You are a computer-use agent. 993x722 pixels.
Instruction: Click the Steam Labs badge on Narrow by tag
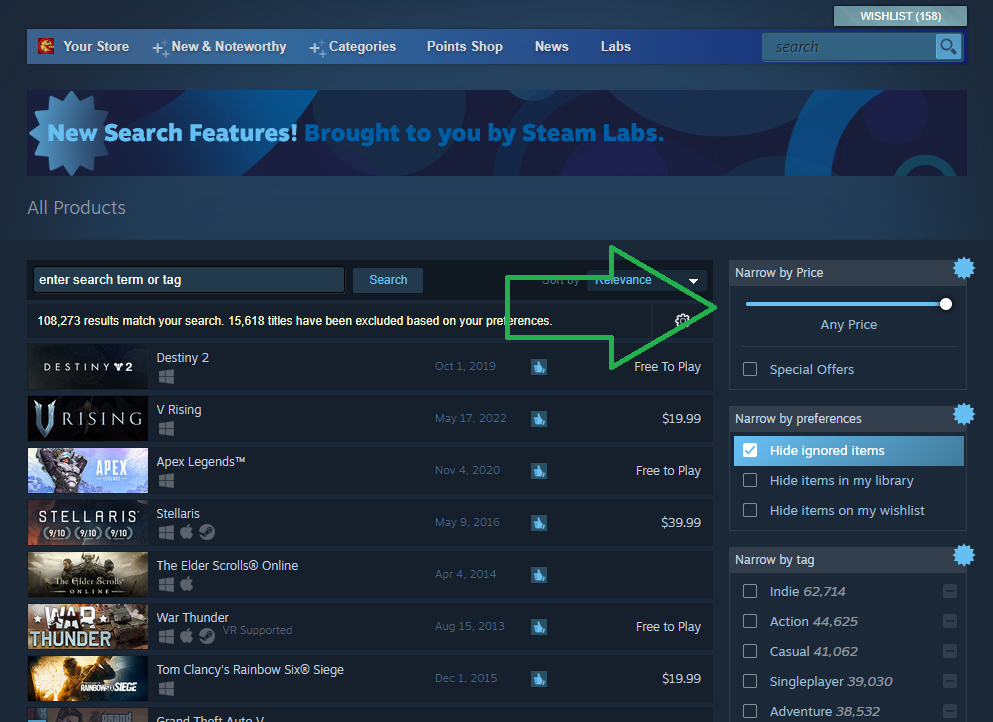(964, 555)
